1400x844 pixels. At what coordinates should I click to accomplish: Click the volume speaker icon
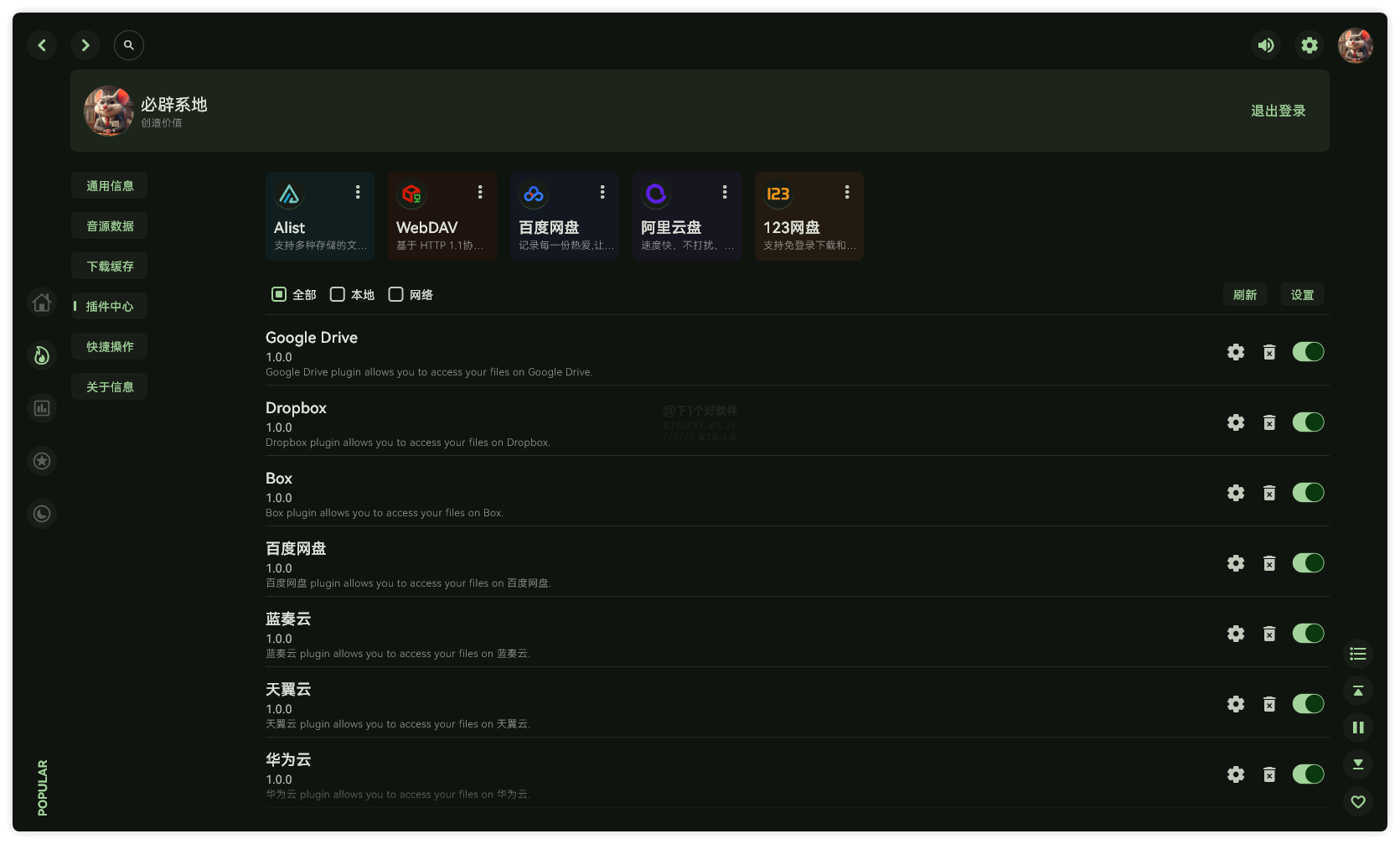click(x=1266, y=45)
